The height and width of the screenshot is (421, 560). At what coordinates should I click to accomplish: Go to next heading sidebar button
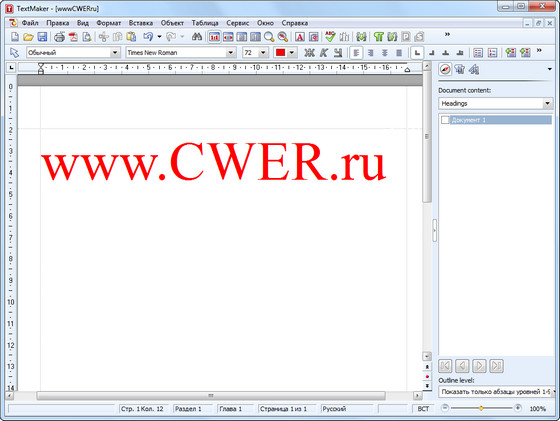click(x=479, y=366)
